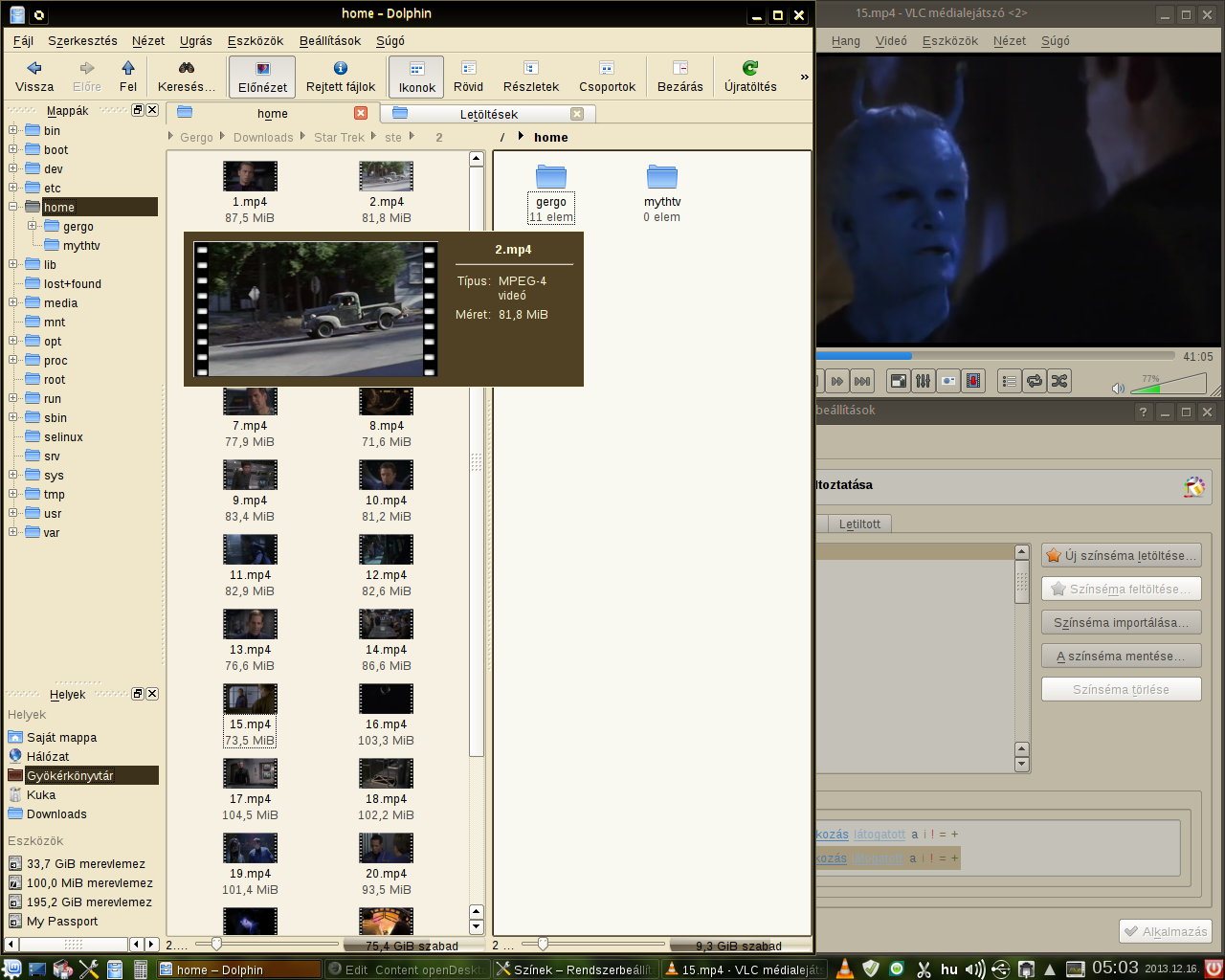1225x980 pixels.
Task: Toggle Előnézet preview mode
Action: [x=262, y=77]
